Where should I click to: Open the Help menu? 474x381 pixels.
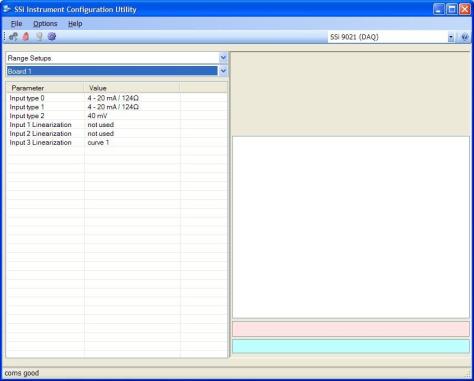75,24
